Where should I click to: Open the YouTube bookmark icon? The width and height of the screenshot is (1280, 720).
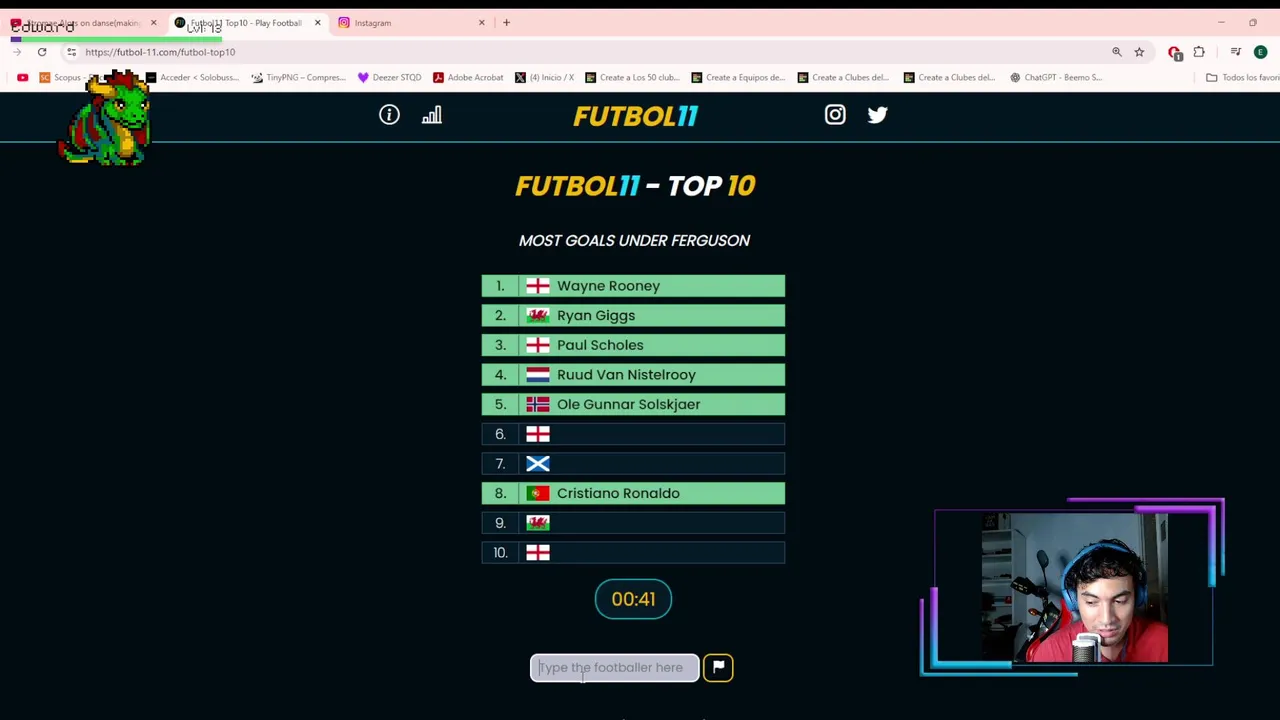point(22,77)
